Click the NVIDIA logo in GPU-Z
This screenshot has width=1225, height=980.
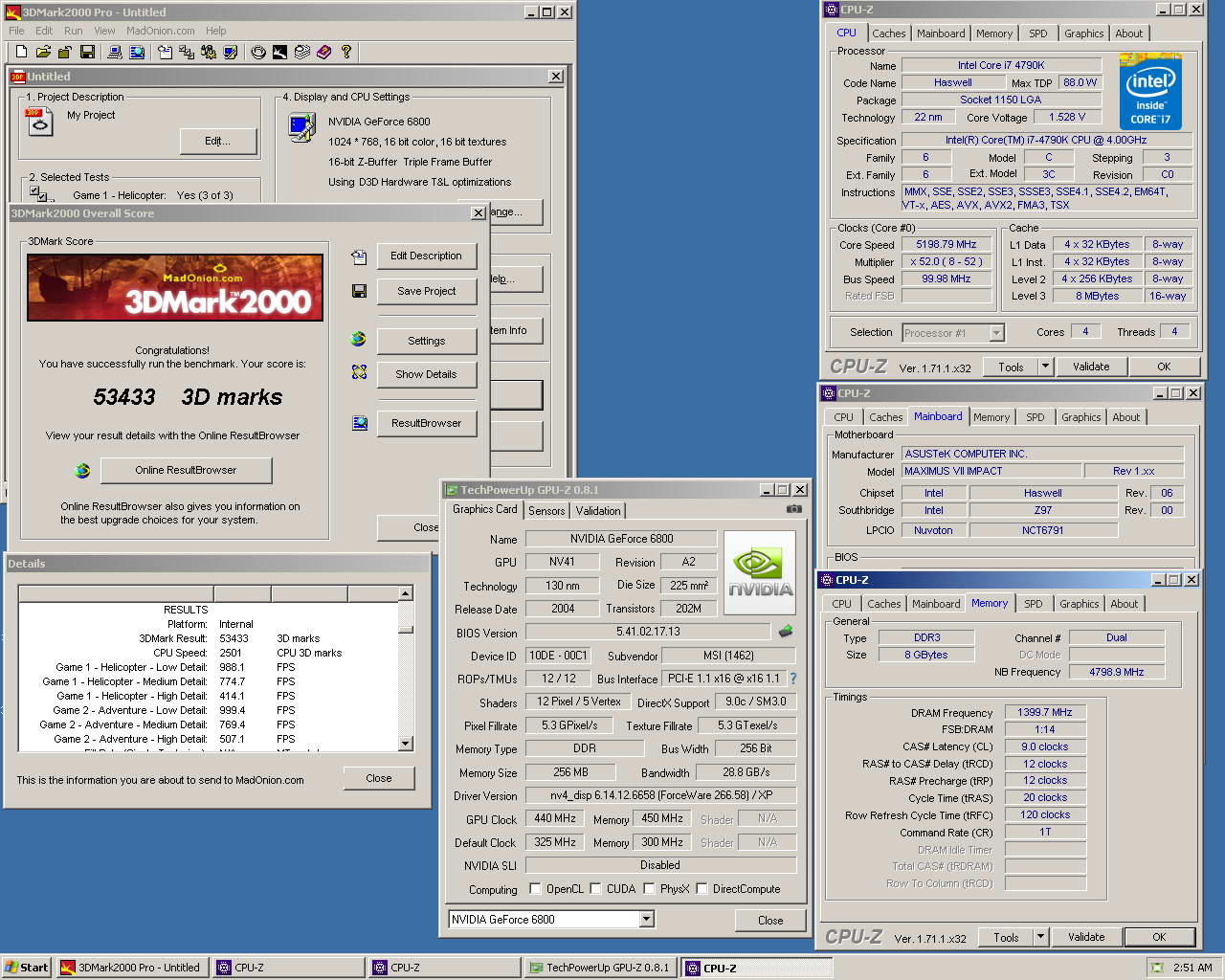point(761,570)
